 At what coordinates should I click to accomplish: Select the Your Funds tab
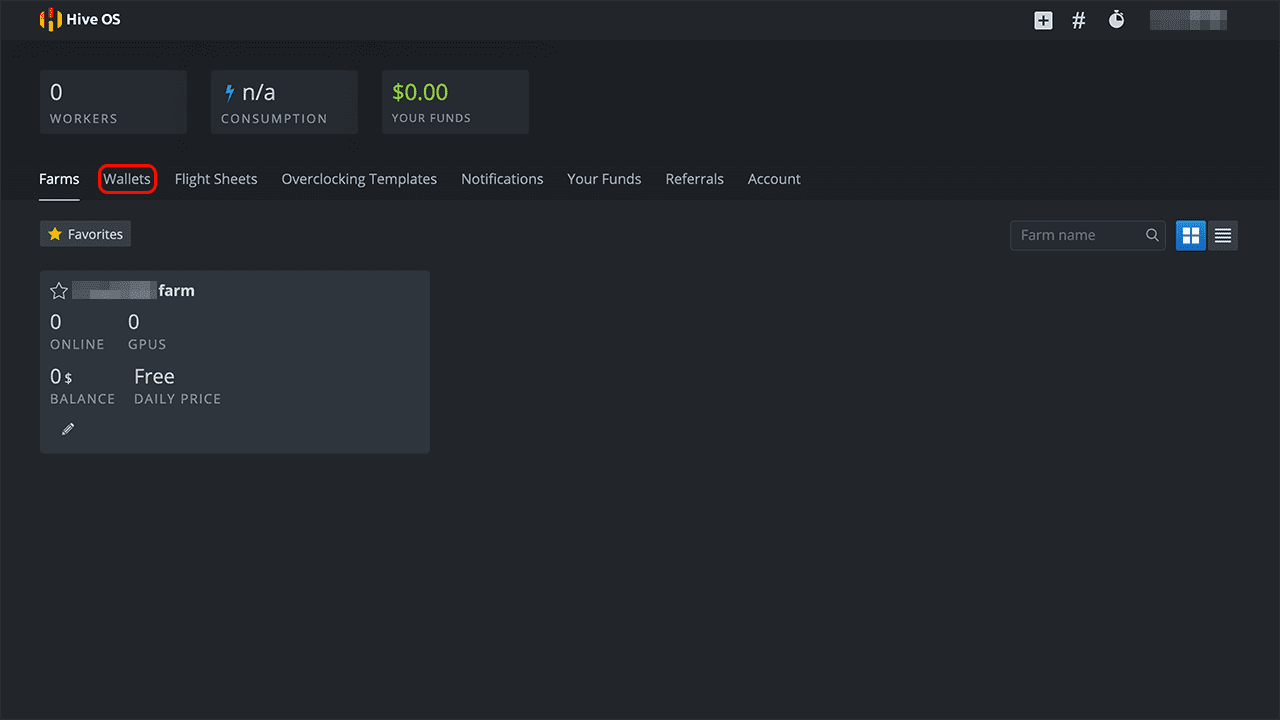point(604,179)
